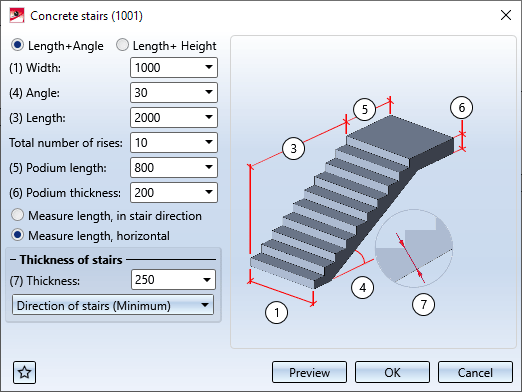The width and height of the screenshot is (522, 392).
Task: Collapse the Thickness of stairs section
Action: tap(13, 260)
